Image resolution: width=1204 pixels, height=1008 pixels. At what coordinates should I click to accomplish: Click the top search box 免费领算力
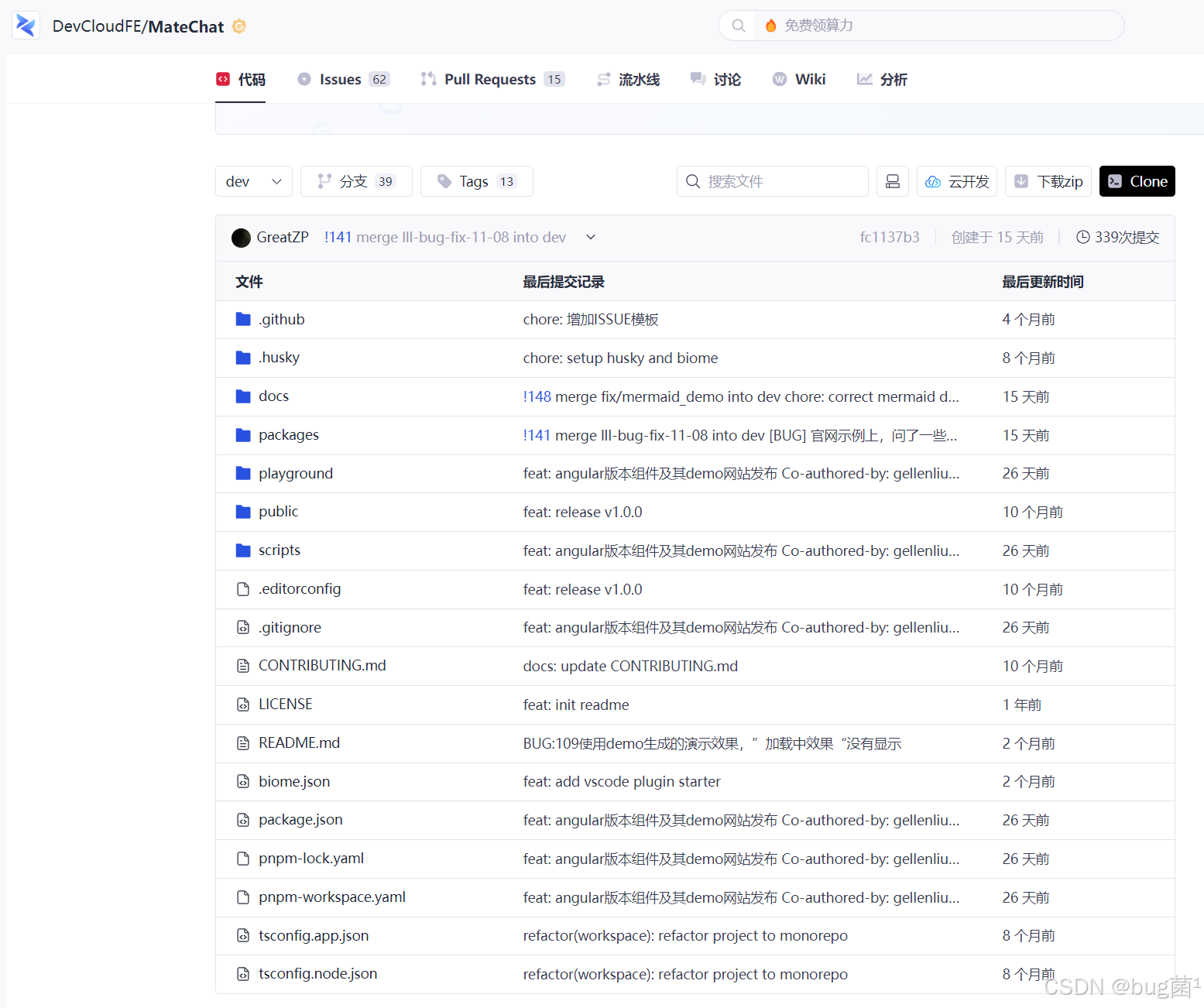coord(921,26)
